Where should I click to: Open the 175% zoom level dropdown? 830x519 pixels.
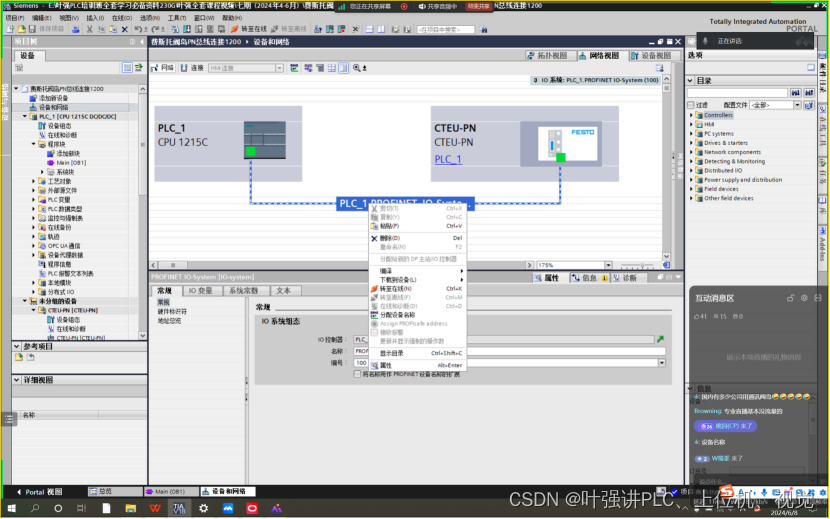(x=608, y=265)
